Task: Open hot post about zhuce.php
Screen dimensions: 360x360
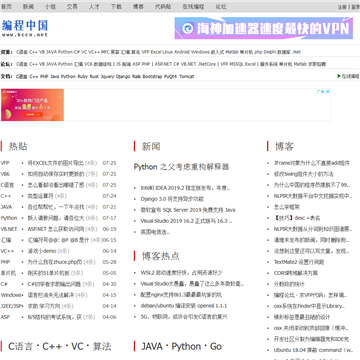Action: coord(55,262)
